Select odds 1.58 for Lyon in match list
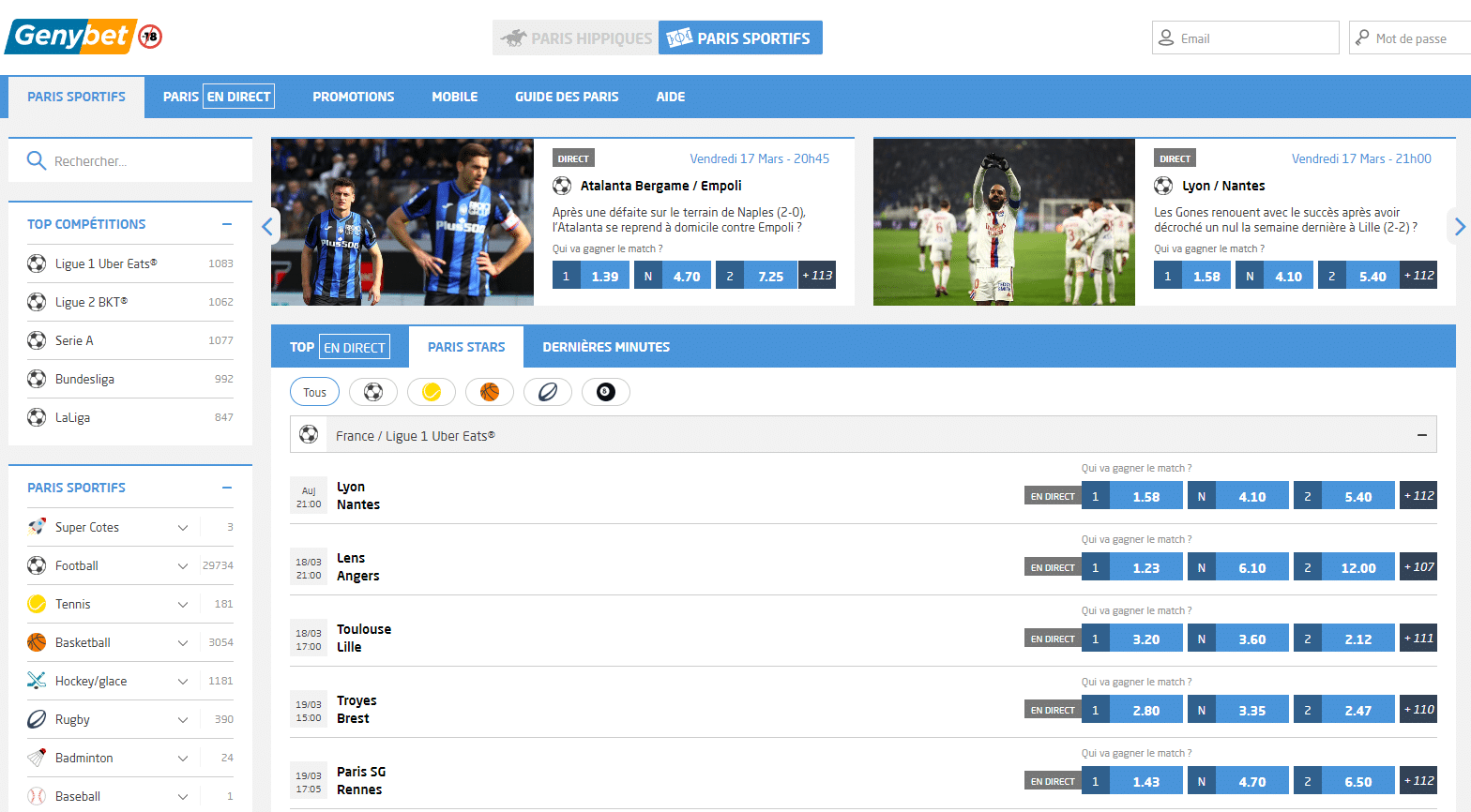This screenshot has height=812, width=1471. [x=1132, y=497]
